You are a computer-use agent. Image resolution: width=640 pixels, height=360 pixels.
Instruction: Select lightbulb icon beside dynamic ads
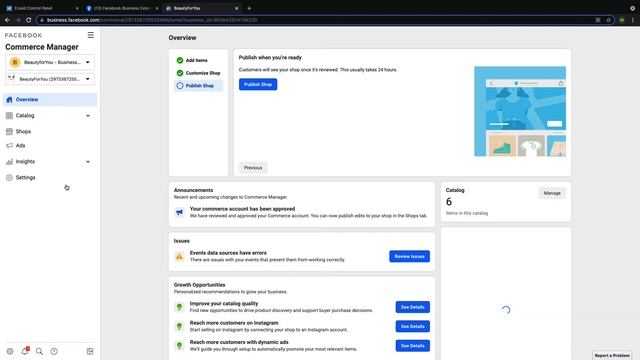pos(179,345)
